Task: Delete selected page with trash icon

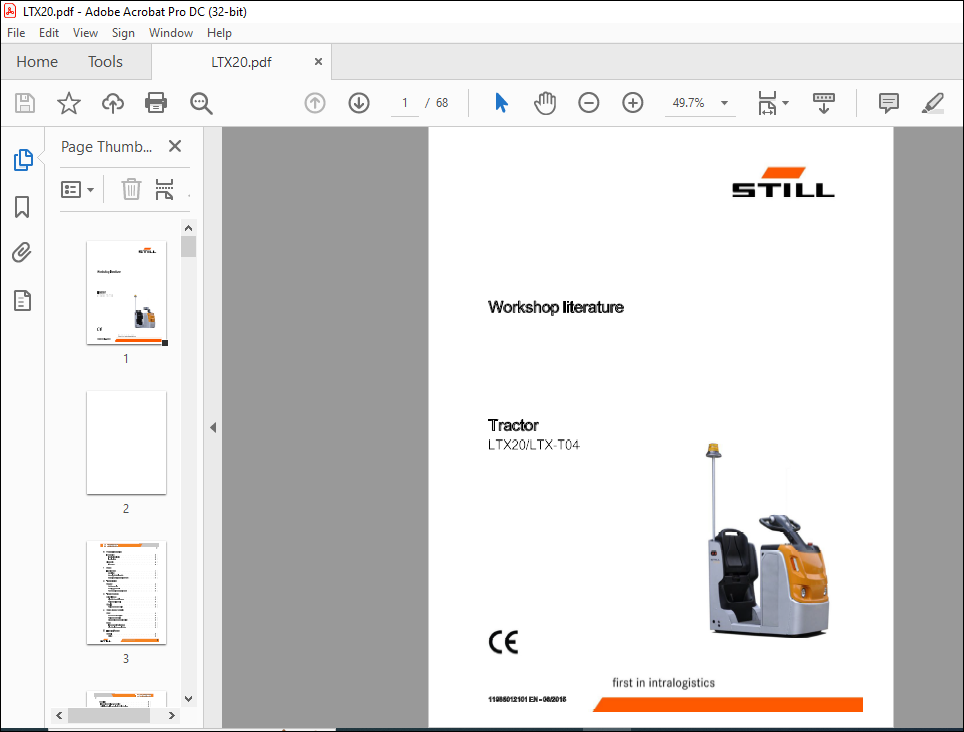Action: [x=131, y=189]
